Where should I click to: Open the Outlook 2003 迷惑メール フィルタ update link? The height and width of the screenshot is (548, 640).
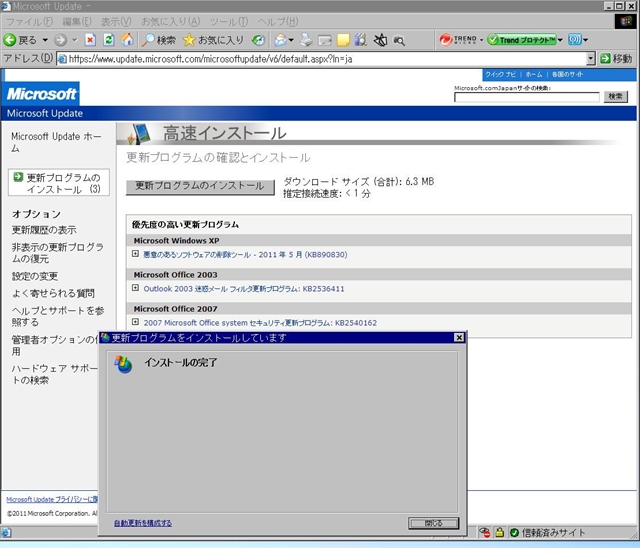tap(244, 288)
